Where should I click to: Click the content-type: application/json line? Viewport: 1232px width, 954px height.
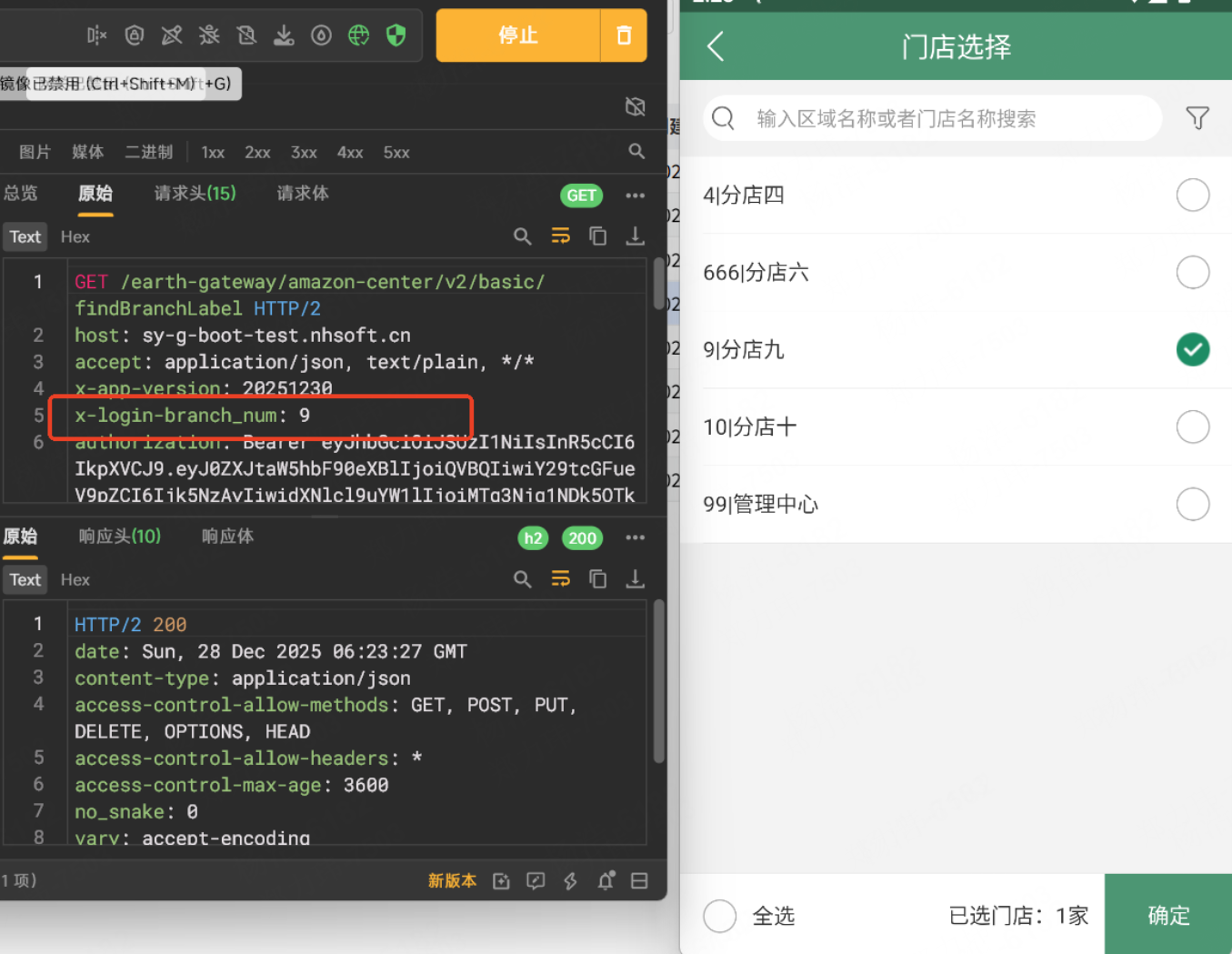tap(243, 678)
